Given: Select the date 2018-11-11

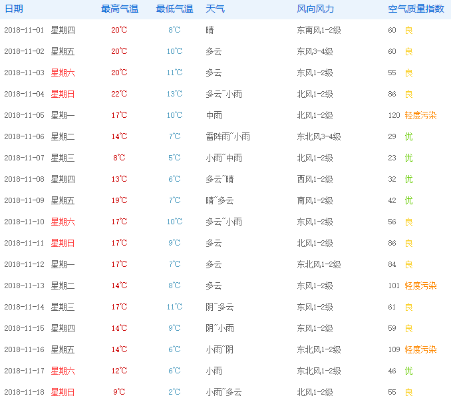Looking at the screenshot, I should click(x=24, y=243).
